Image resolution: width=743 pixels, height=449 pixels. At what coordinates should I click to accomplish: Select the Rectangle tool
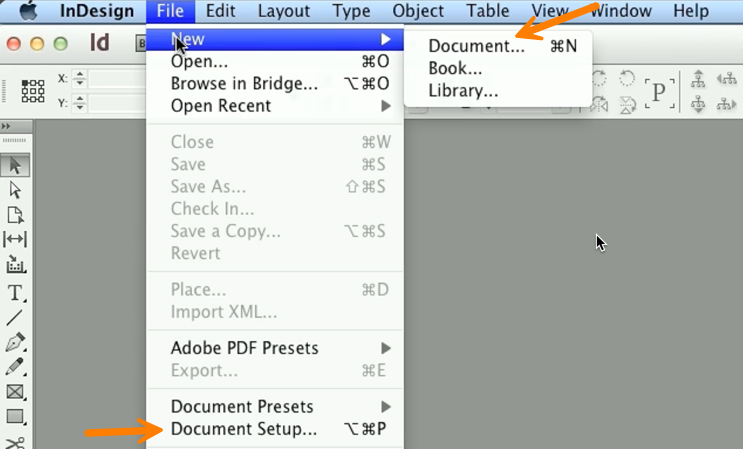15,416
